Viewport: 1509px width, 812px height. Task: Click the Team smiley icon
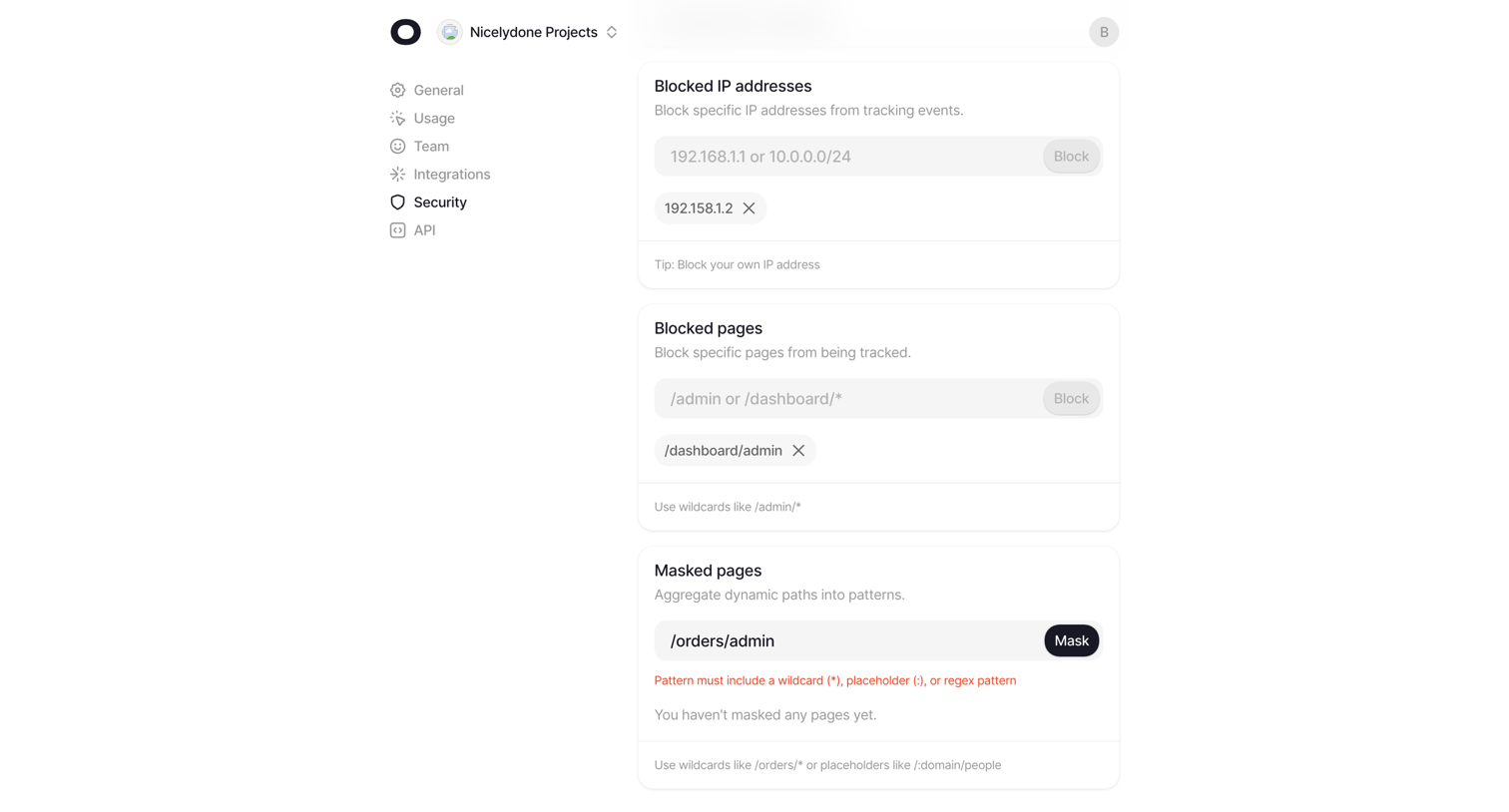[x=397, y=146]
